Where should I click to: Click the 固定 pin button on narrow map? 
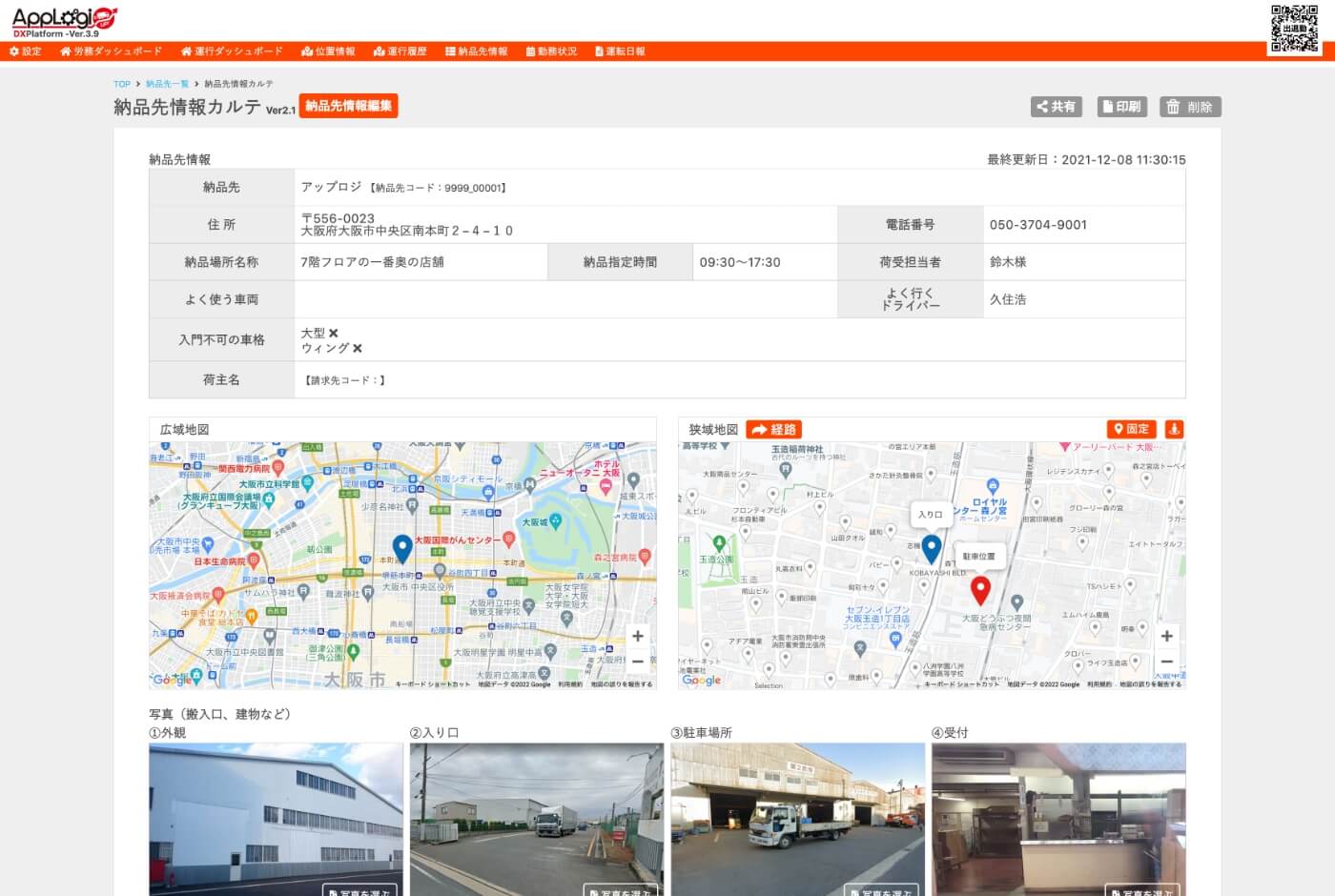[x=1131, y=430]
